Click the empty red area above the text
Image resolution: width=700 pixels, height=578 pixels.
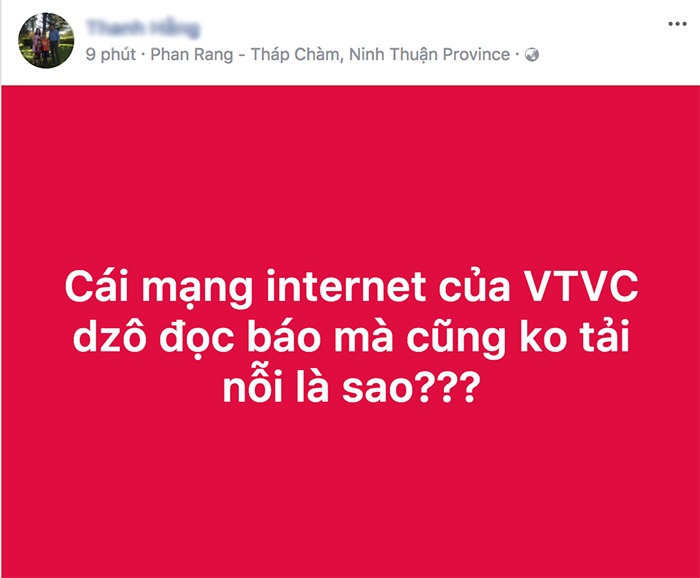[x=351, y=176]
